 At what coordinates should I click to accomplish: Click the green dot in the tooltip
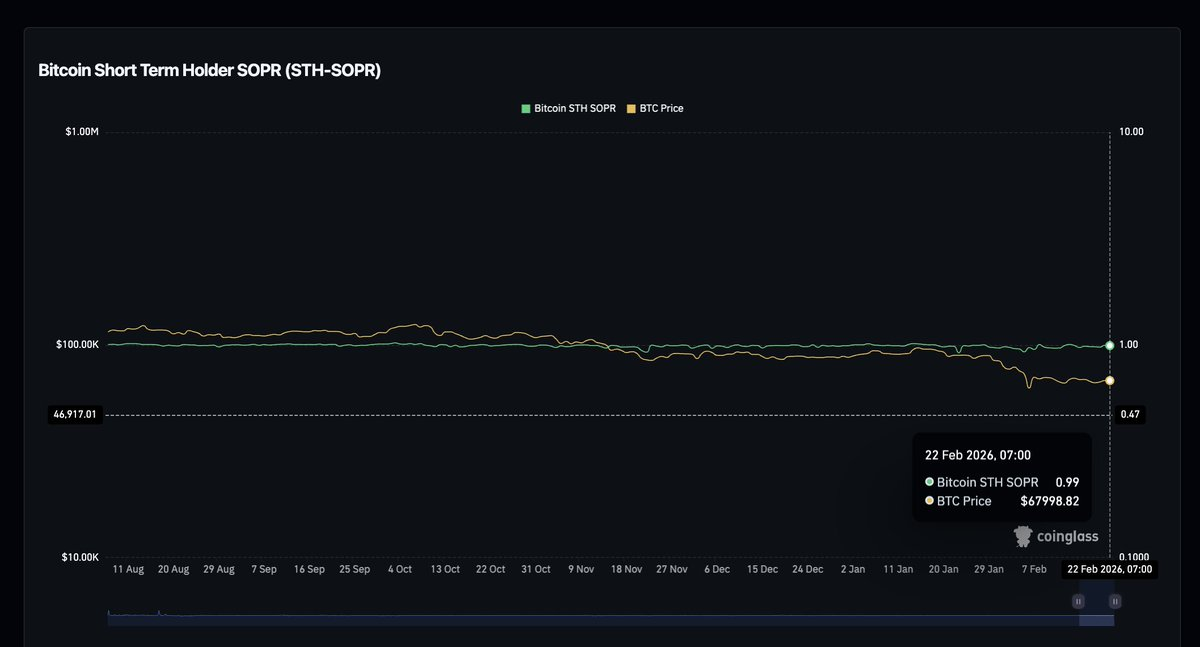pyautogui.click(x=929, y=482)
